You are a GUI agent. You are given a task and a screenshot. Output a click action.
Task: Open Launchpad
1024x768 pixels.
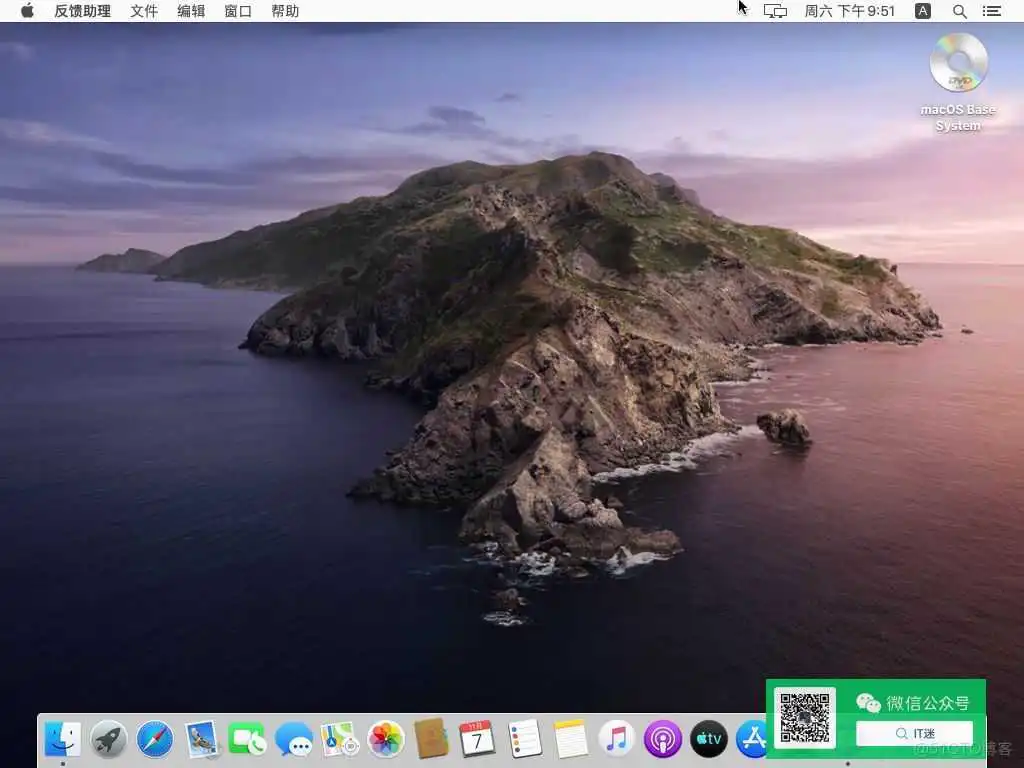click(x=108, y=740)
